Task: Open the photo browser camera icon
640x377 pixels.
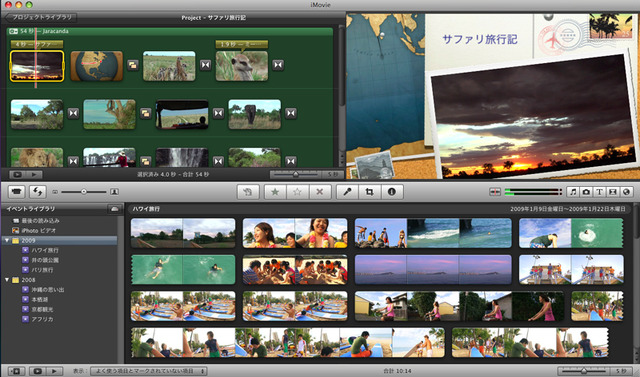Action: (x=586, y=192)
